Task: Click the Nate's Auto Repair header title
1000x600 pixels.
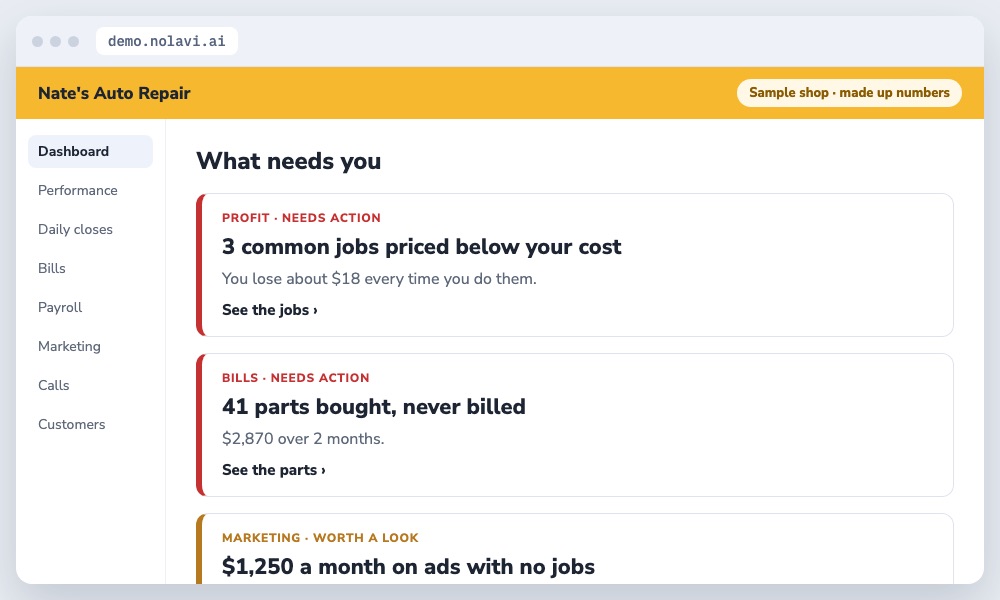Action: pos(114,93)
